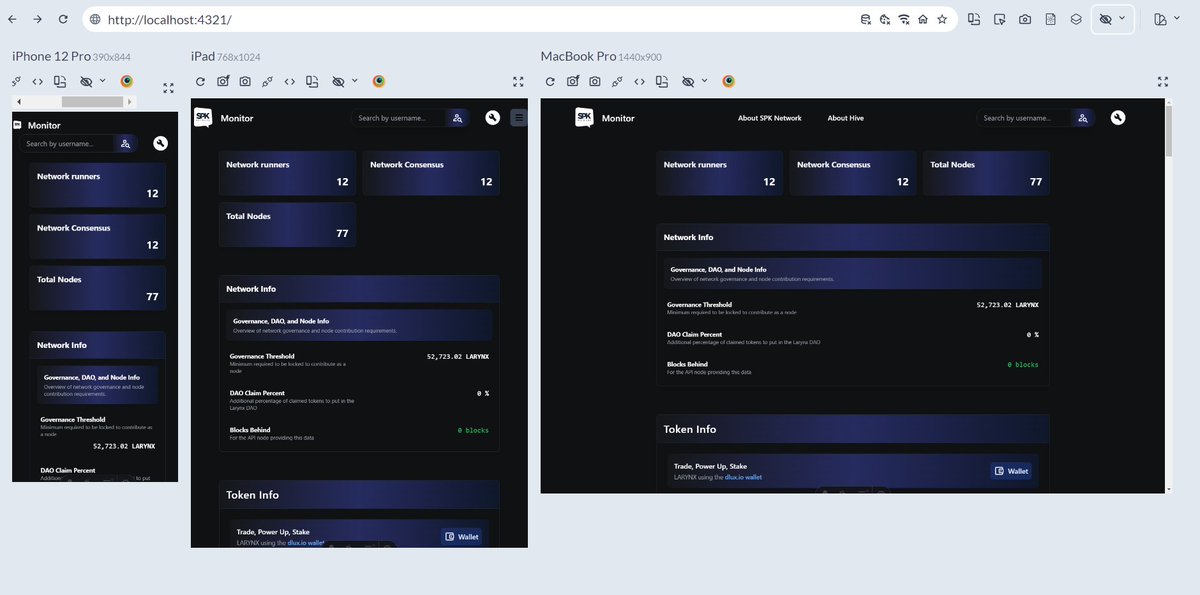Viewport: 1200px width, 595px height.
Task: Click wrench icon in iPad preview
Action: 492,118
